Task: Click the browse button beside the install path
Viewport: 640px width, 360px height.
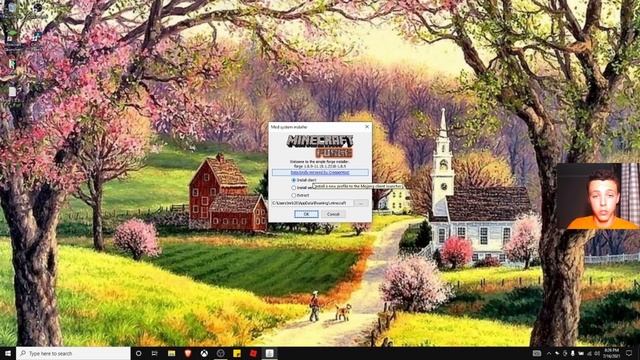Action: pyautogui.click(x=361, y=203)
